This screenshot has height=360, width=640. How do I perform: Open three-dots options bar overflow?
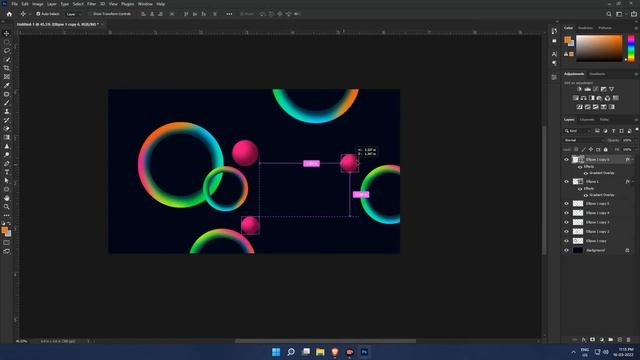point(229,14)
